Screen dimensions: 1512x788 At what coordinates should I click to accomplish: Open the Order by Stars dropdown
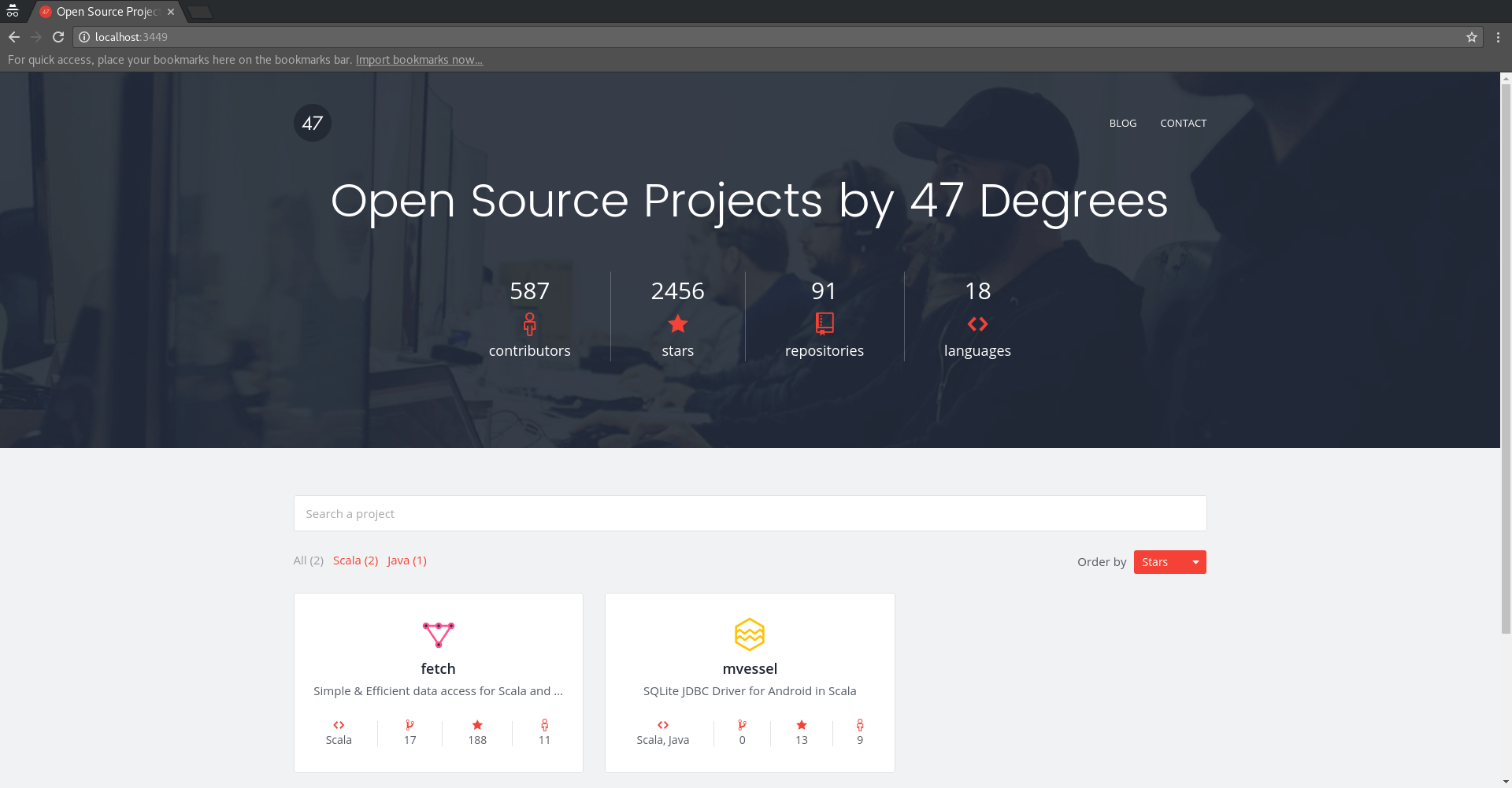1169,562
